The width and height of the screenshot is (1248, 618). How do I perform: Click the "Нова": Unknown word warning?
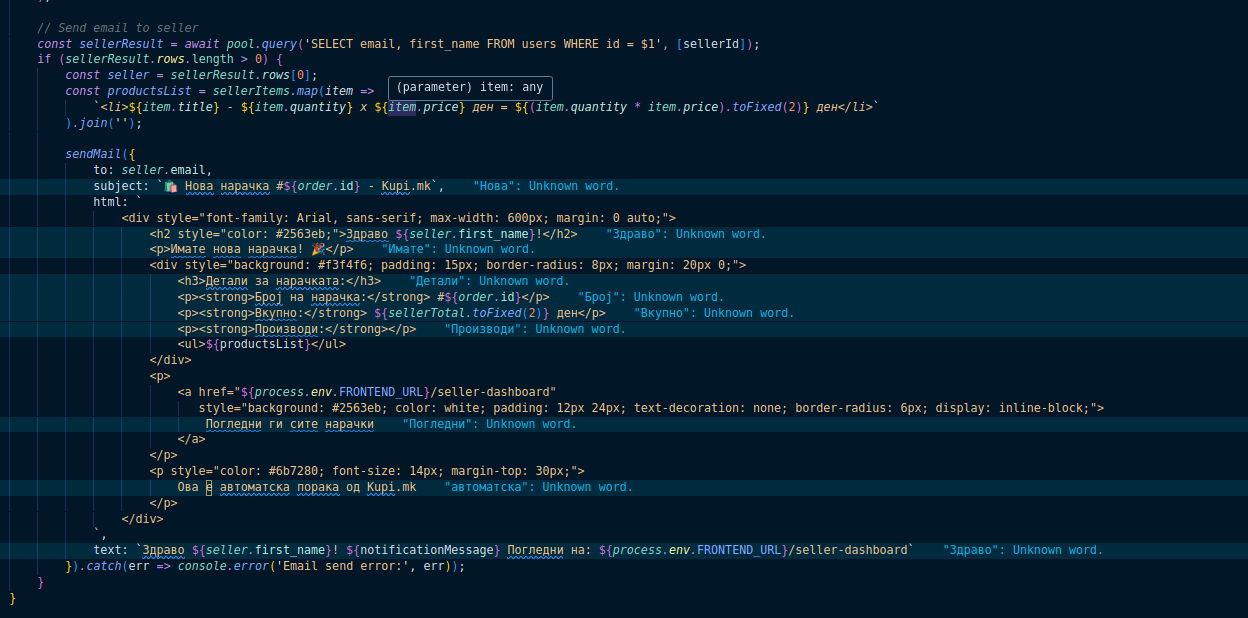click(x=546, y=186)
